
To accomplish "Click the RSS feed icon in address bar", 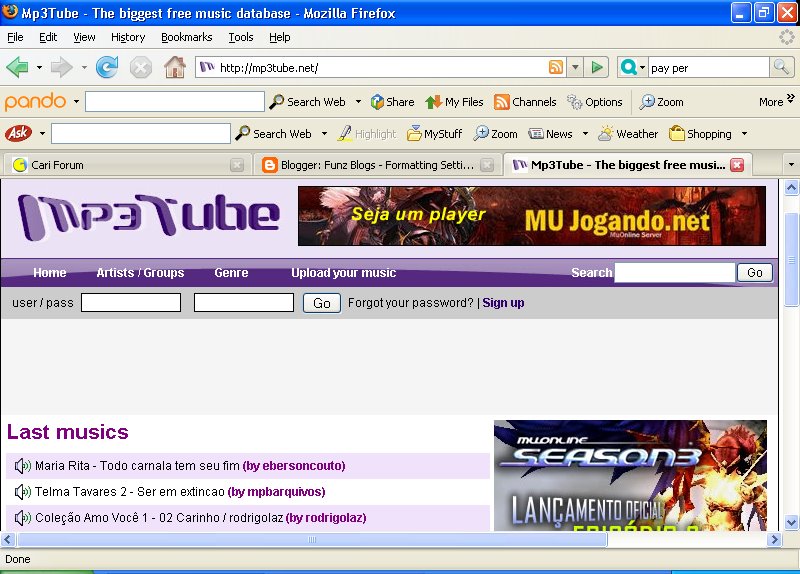I will click(x=556, y=67).
